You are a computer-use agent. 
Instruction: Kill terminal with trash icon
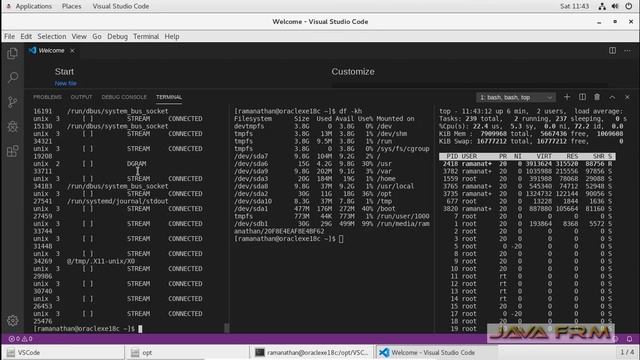[597, 97]
